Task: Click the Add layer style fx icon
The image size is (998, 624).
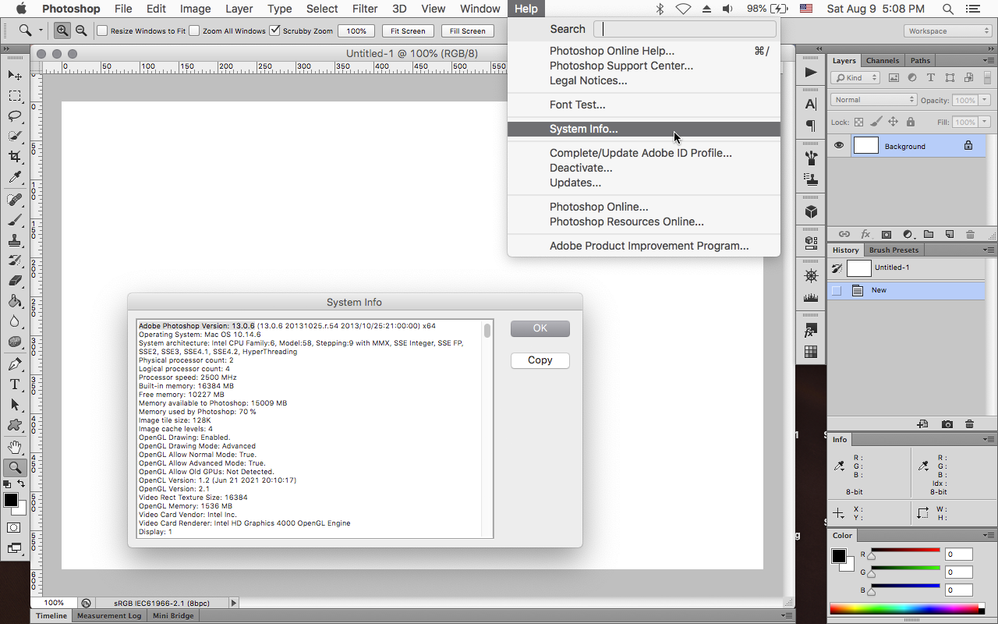Action: click(865, 234)
